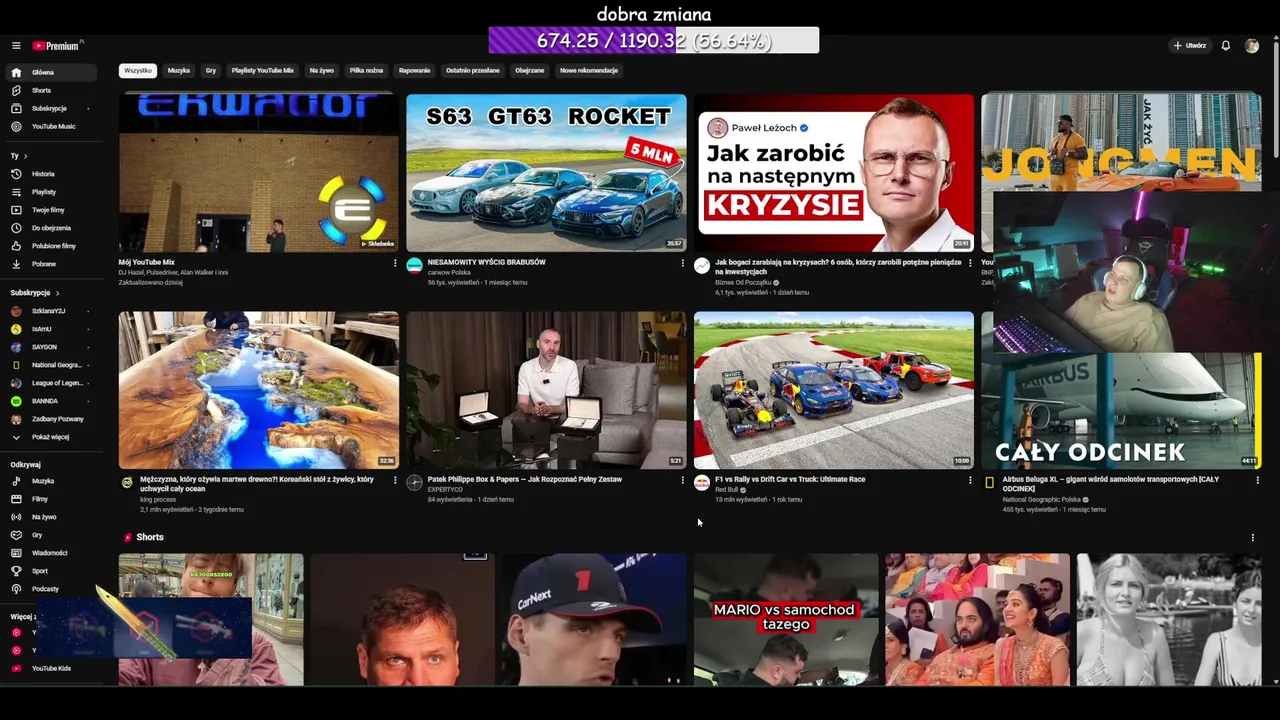Open Subskrypcje in the top sidebar section
Screen dimensions: 1280x720
coord(49,108)
